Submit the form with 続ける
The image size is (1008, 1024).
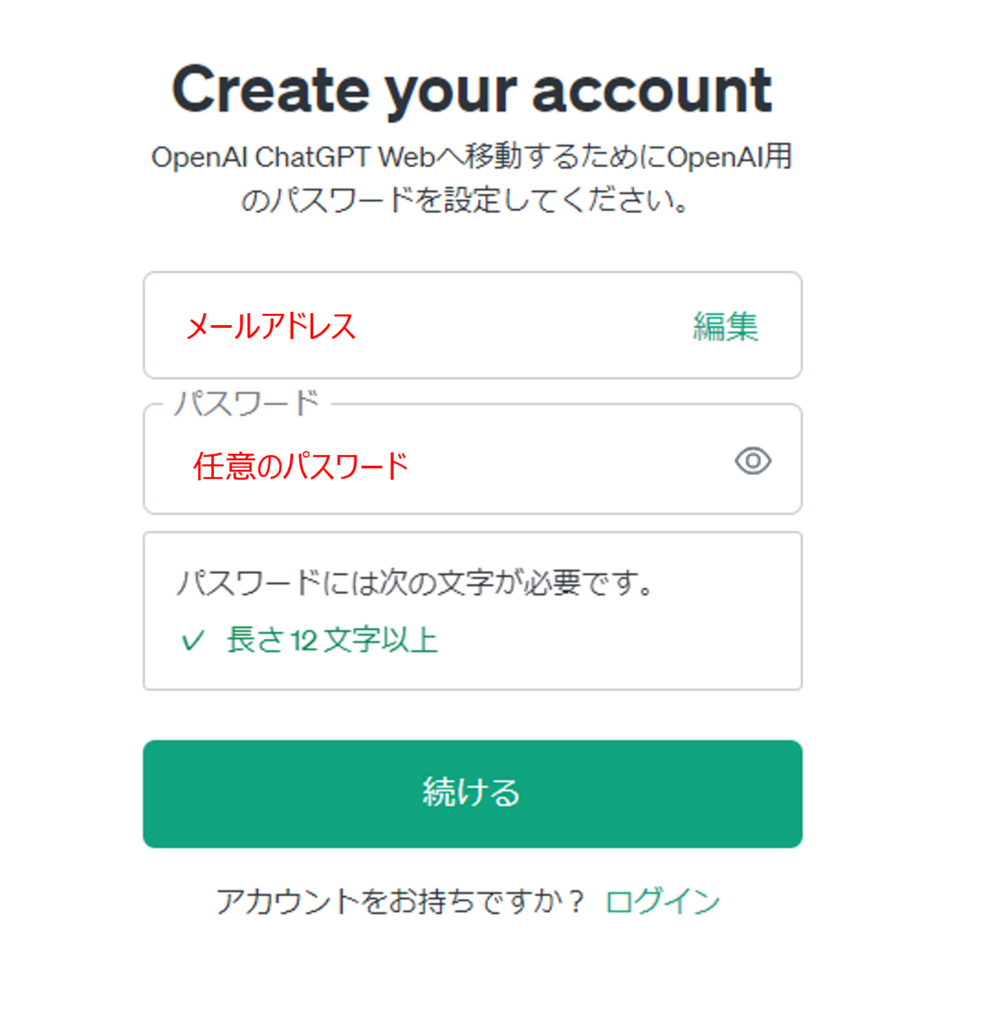473,793
